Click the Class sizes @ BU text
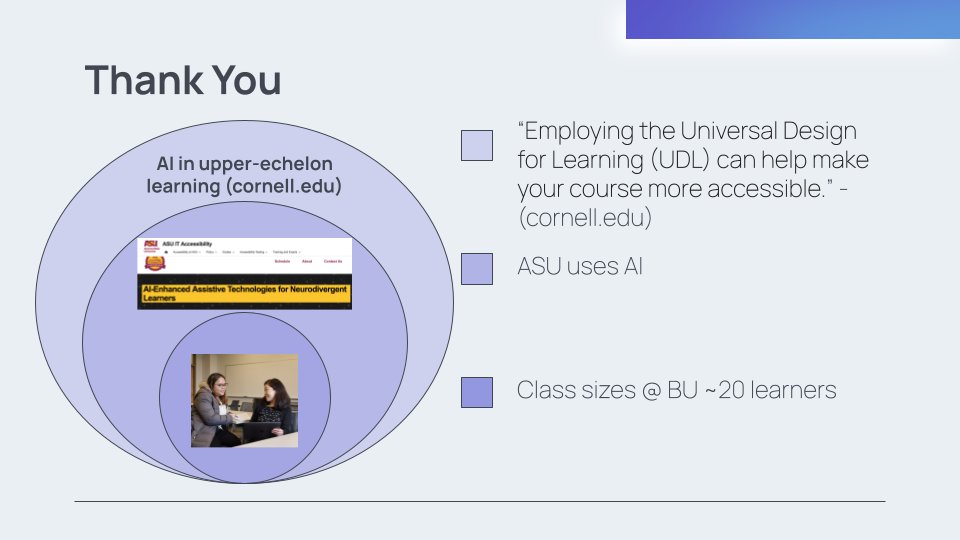 click(x=676, y=390)
